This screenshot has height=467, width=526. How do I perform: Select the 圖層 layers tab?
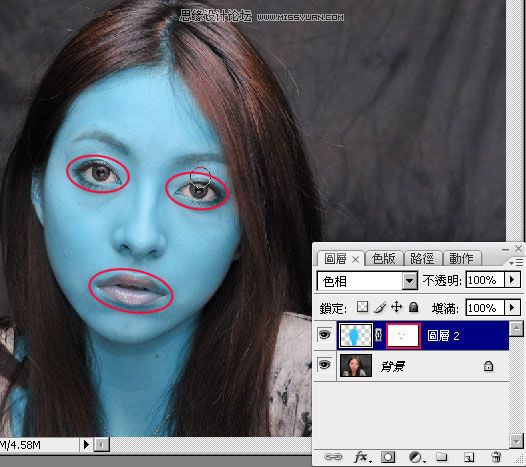click(335, 259)
